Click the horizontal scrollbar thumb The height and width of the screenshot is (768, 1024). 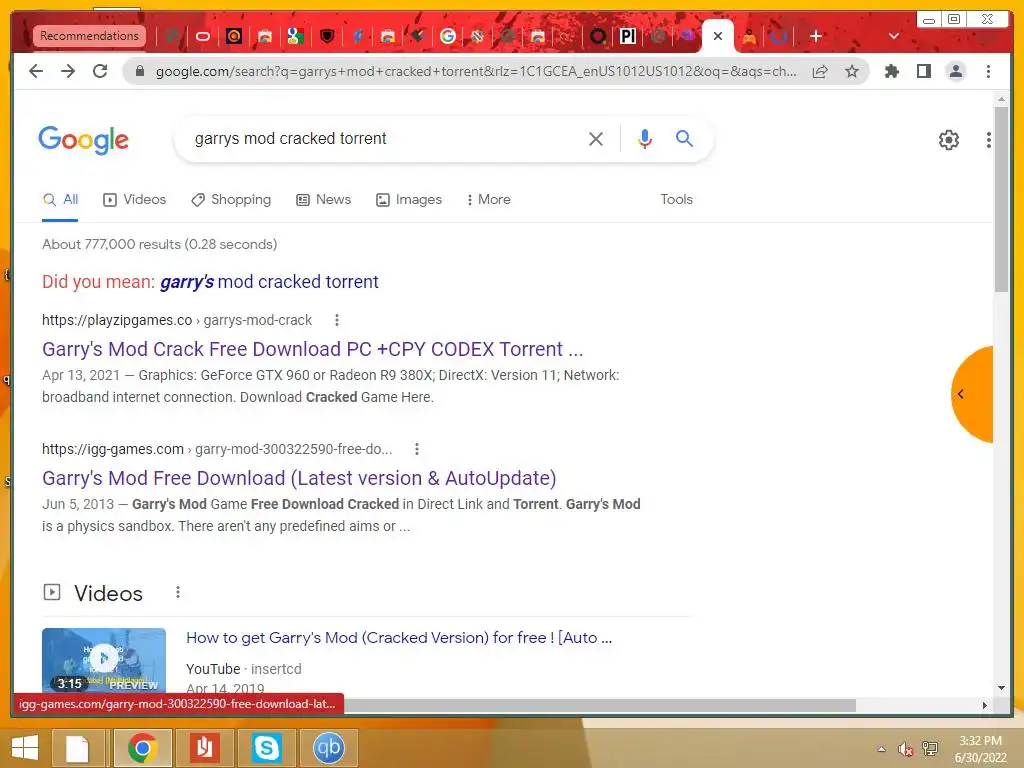pos(600,705)
